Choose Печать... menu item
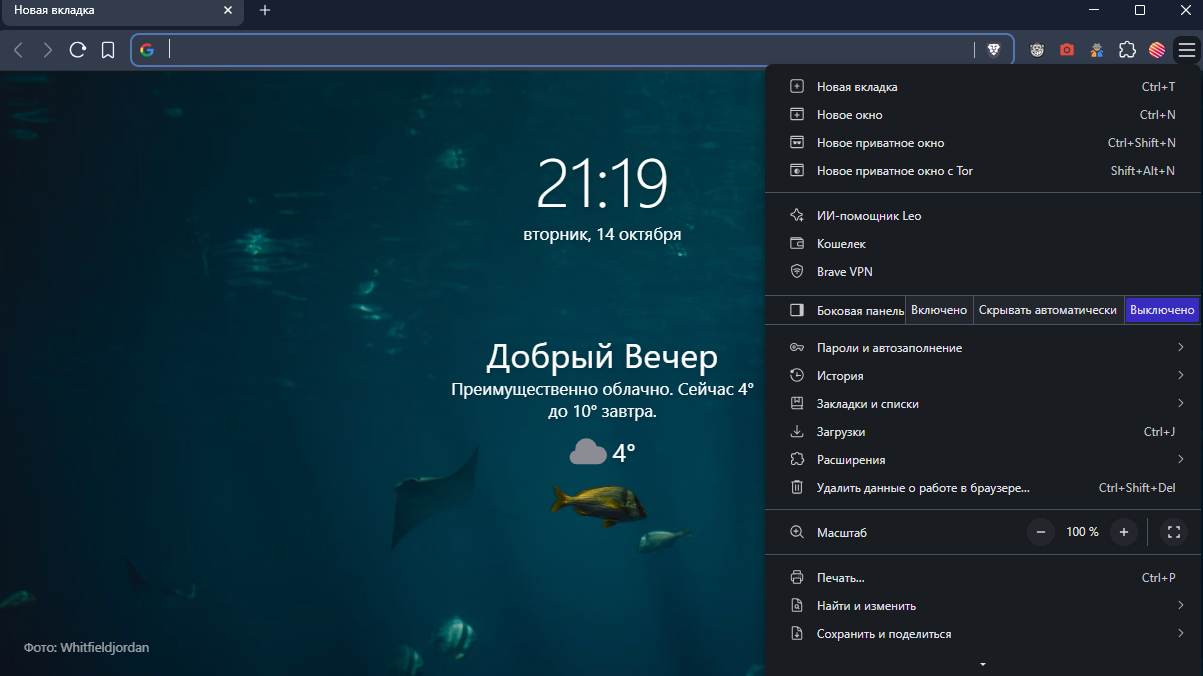The width and height of the screenshot is (1203, 676). (983, 577)
